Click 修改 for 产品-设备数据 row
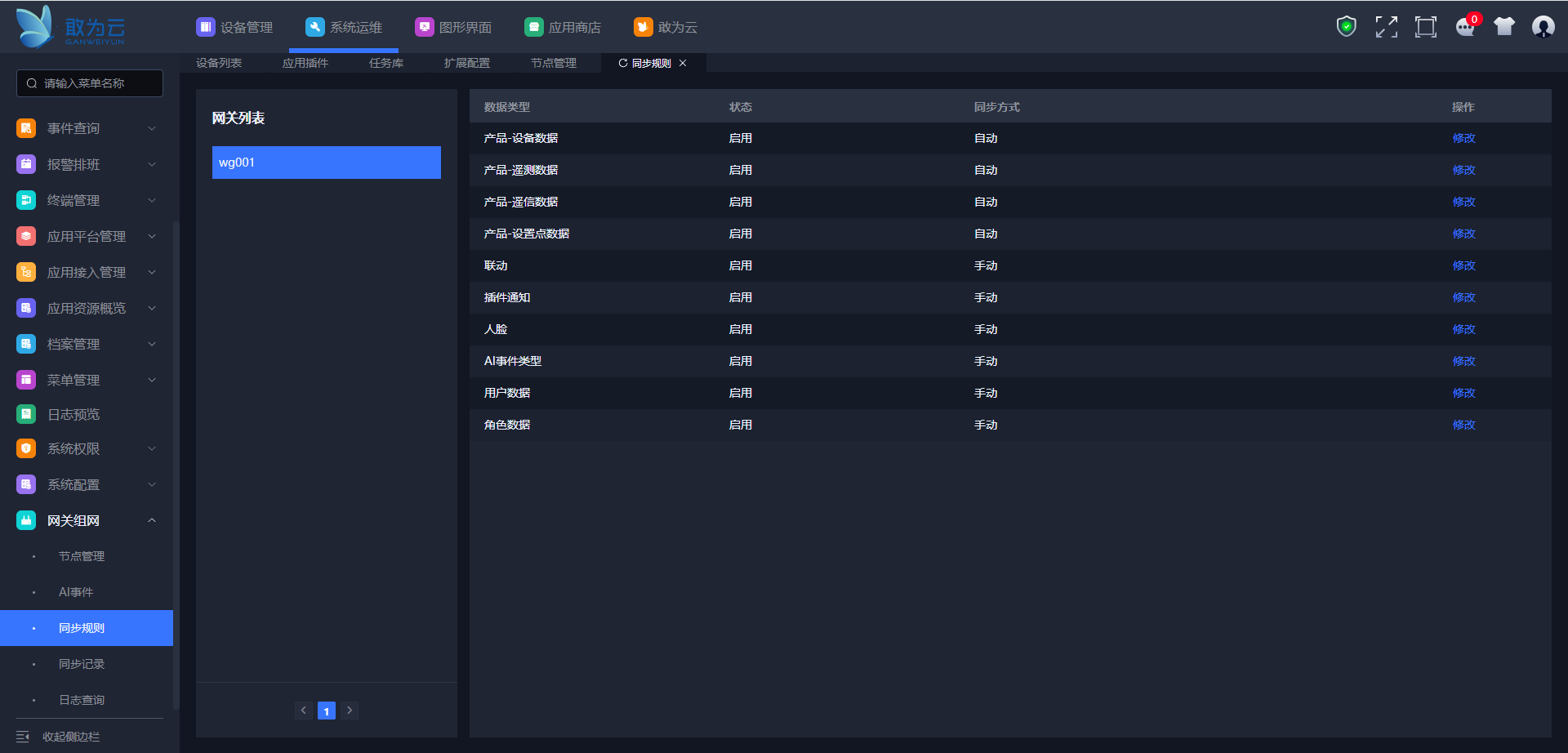 click(1463, 138)
